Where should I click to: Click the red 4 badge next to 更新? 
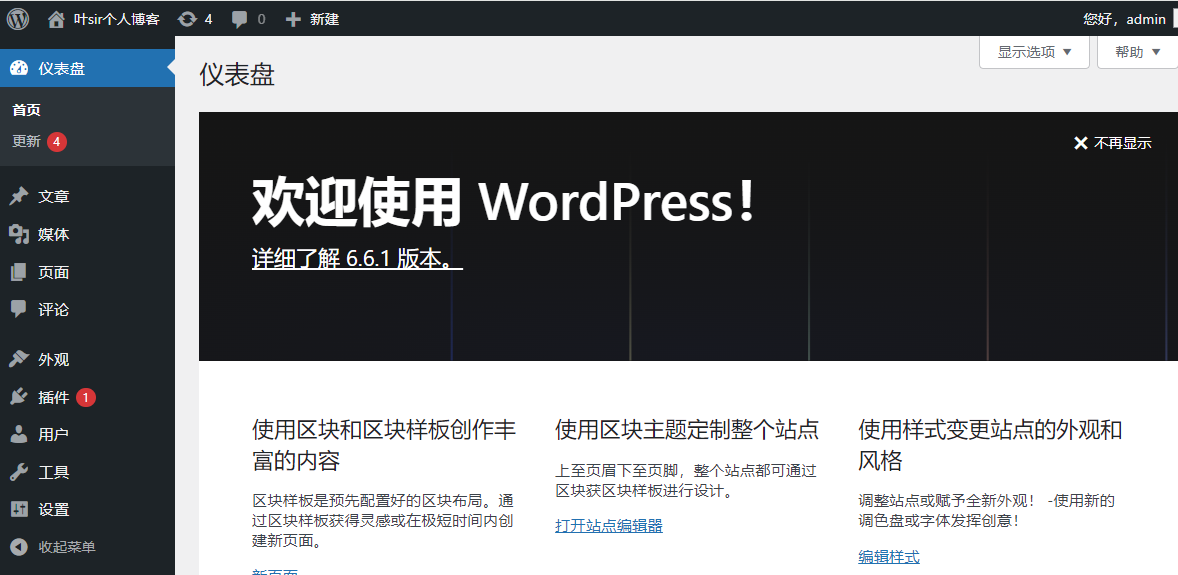click(57, 141)
